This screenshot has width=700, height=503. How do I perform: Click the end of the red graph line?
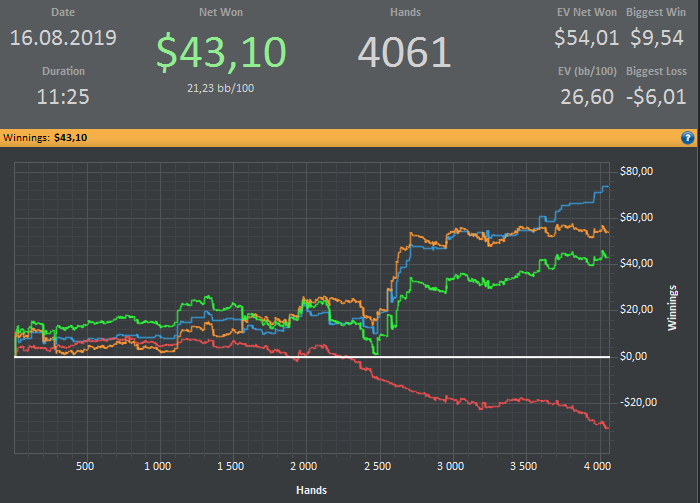tap(608, 429)
